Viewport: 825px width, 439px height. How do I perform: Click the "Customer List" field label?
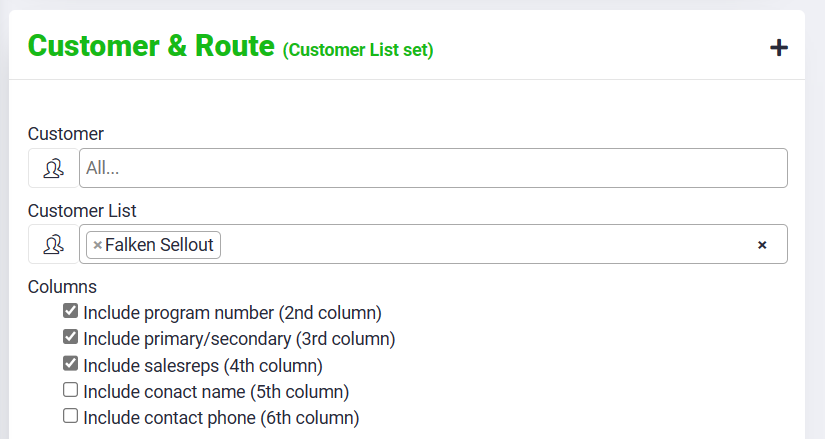tap(82, 210)
